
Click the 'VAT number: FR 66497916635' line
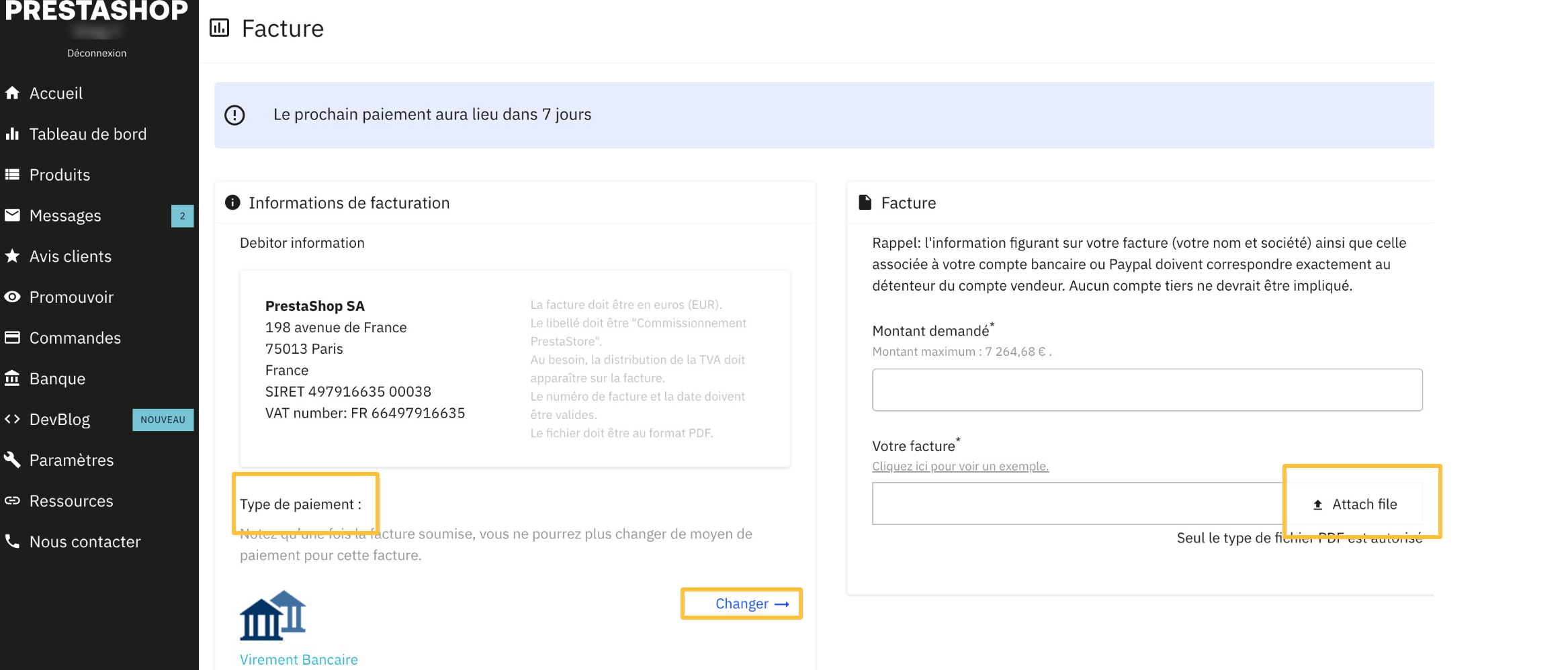[x=365, y=413]
